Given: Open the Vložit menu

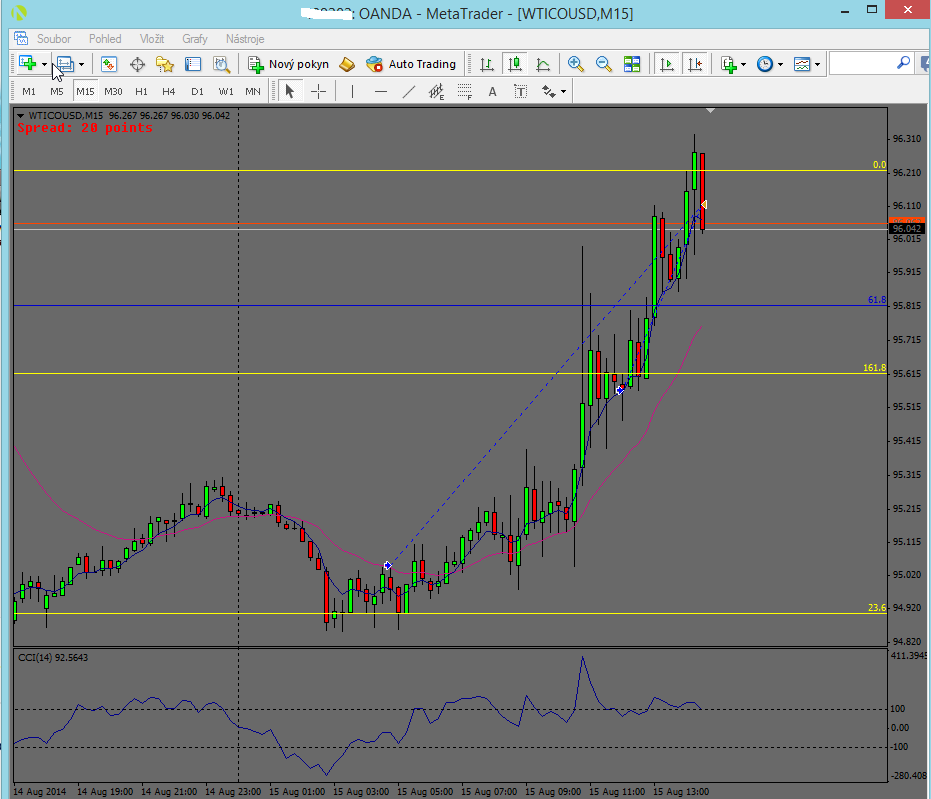Looking at the screenshot, I should click(152, 39).
